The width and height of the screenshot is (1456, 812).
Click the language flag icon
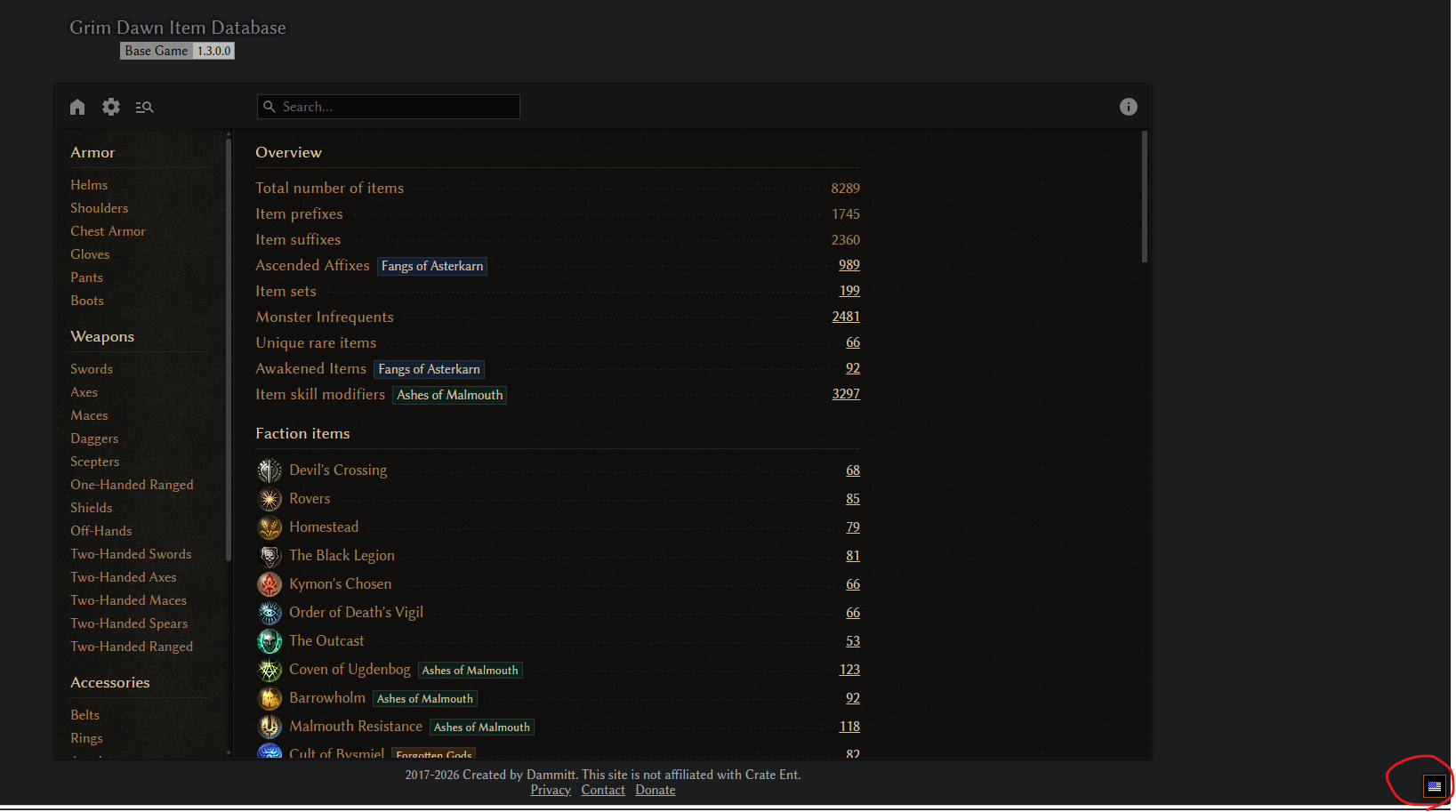pos(1434,786)
